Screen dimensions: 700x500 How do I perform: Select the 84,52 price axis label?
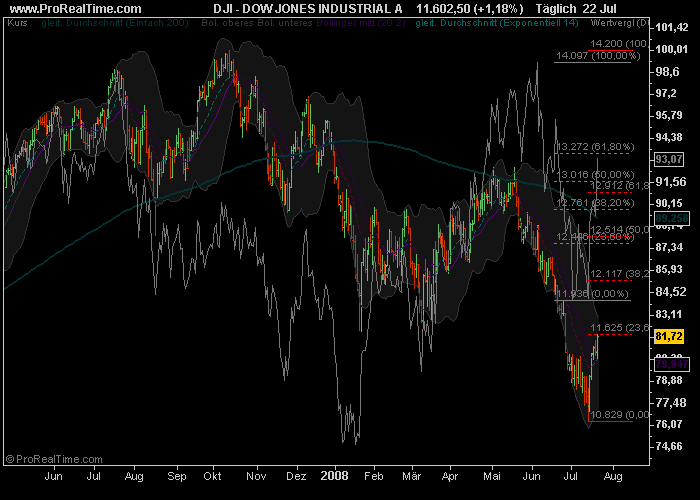(670, 292)
